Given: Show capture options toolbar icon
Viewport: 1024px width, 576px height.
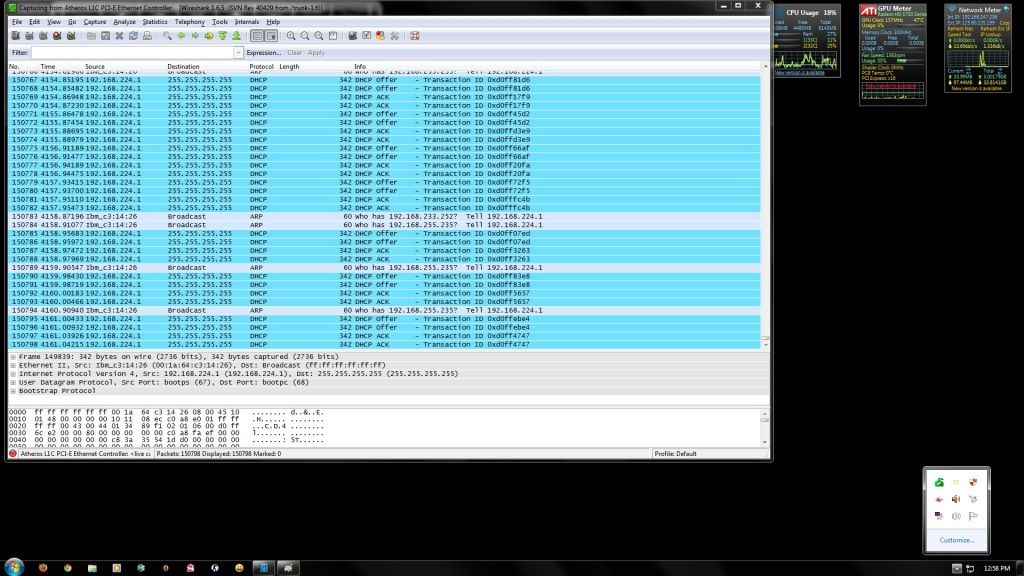Looking at the screenshot, I should [x=29, y=36].
